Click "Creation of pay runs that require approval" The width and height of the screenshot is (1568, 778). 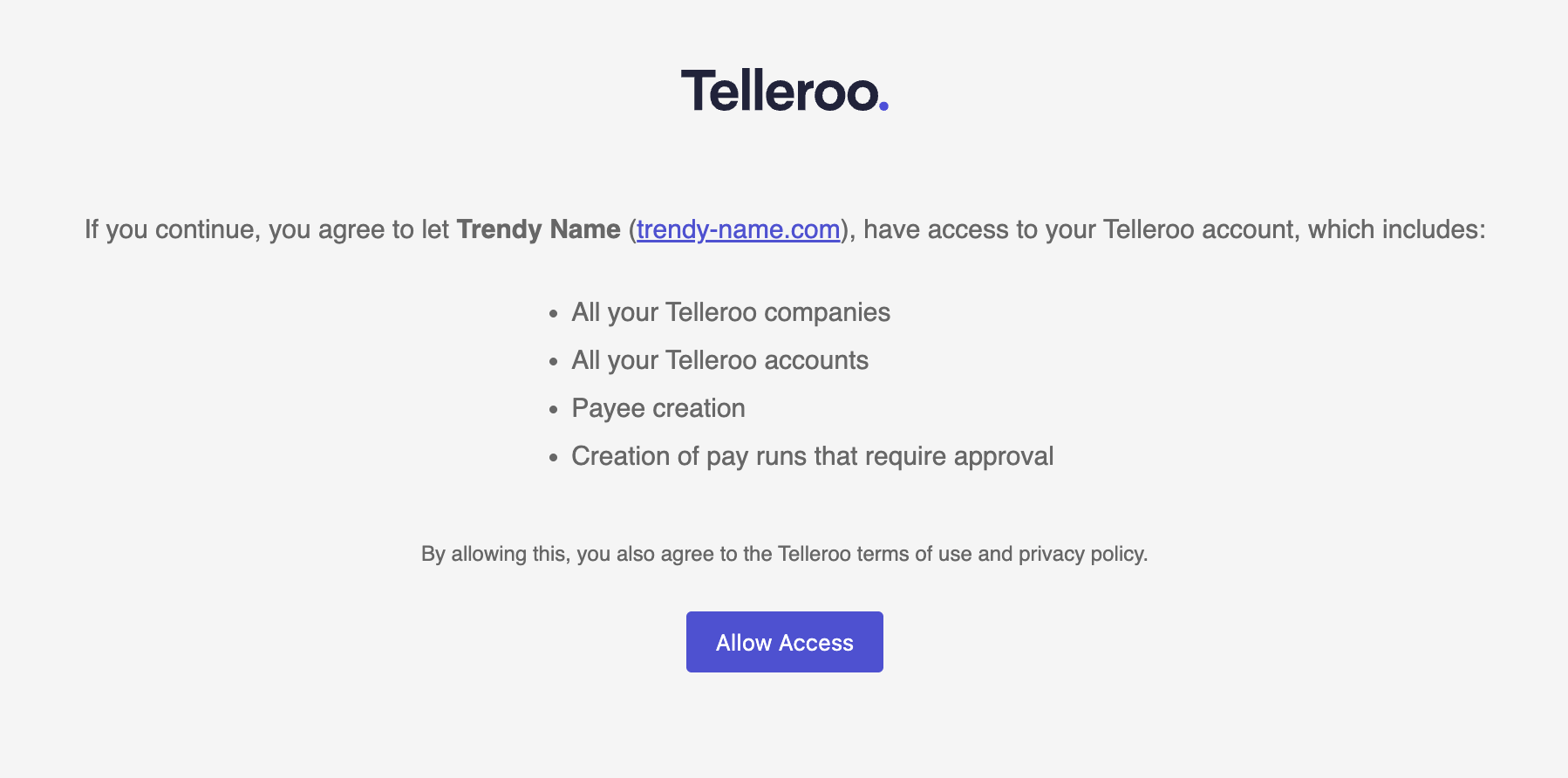[x=812, y=456]
